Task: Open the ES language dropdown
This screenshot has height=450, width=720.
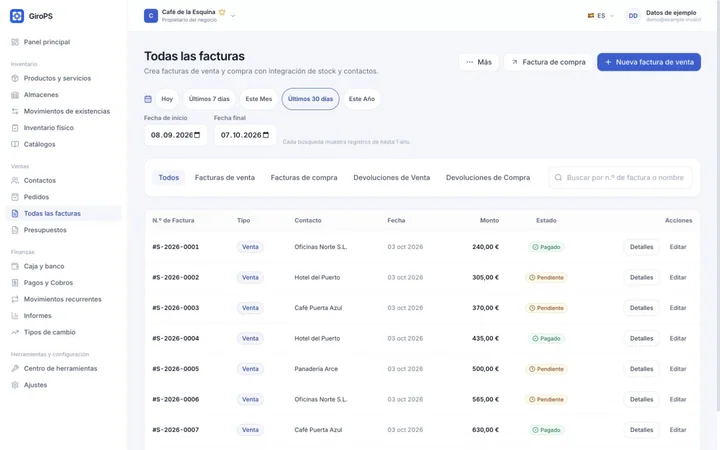Action: [601, 16]
